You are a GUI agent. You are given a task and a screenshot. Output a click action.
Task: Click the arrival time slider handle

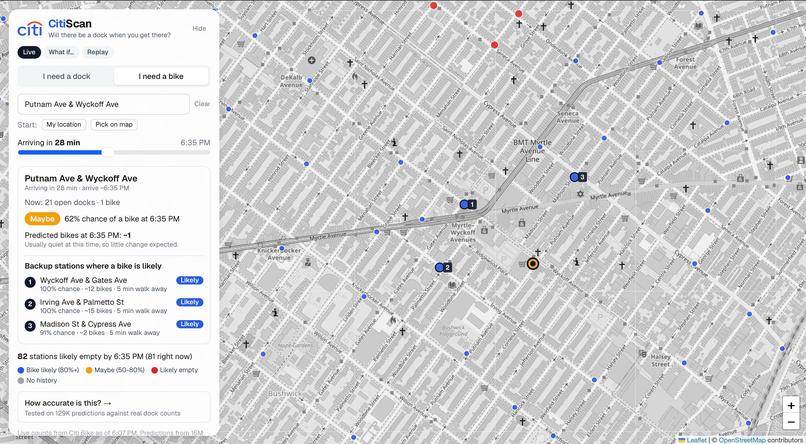click(108, 152)
